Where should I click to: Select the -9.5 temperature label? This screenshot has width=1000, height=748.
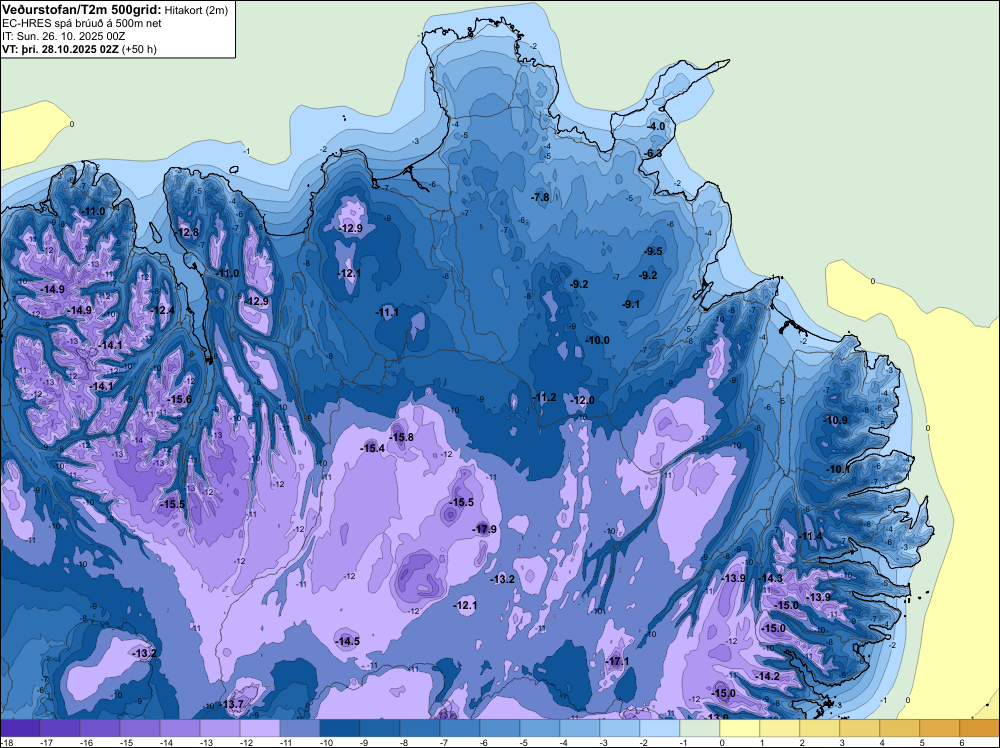(653, 251)
